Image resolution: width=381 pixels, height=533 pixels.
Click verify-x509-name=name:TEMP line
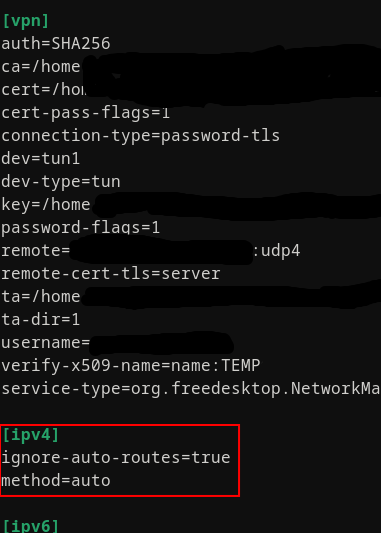pos(131,366)
